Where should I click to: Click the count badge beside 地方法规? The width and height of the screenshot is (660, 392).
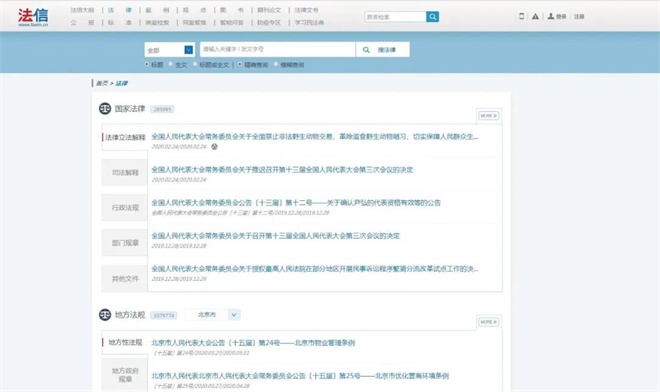[164, 315]
